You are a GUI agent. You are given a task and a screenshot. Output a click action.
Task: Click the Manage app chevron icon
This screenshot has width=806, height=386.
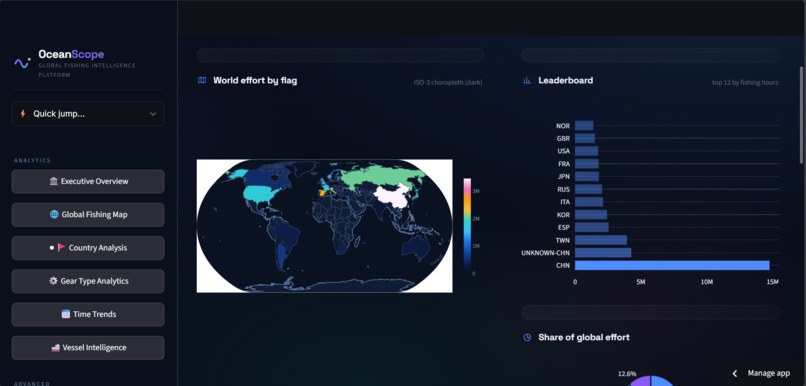point(735,374)
